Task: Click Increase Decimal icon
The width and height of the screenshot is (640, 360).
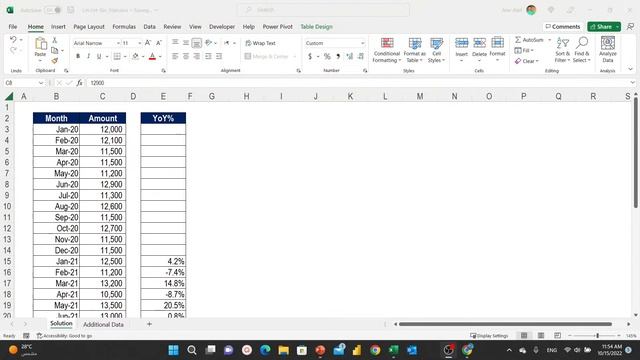Action: 349,56
